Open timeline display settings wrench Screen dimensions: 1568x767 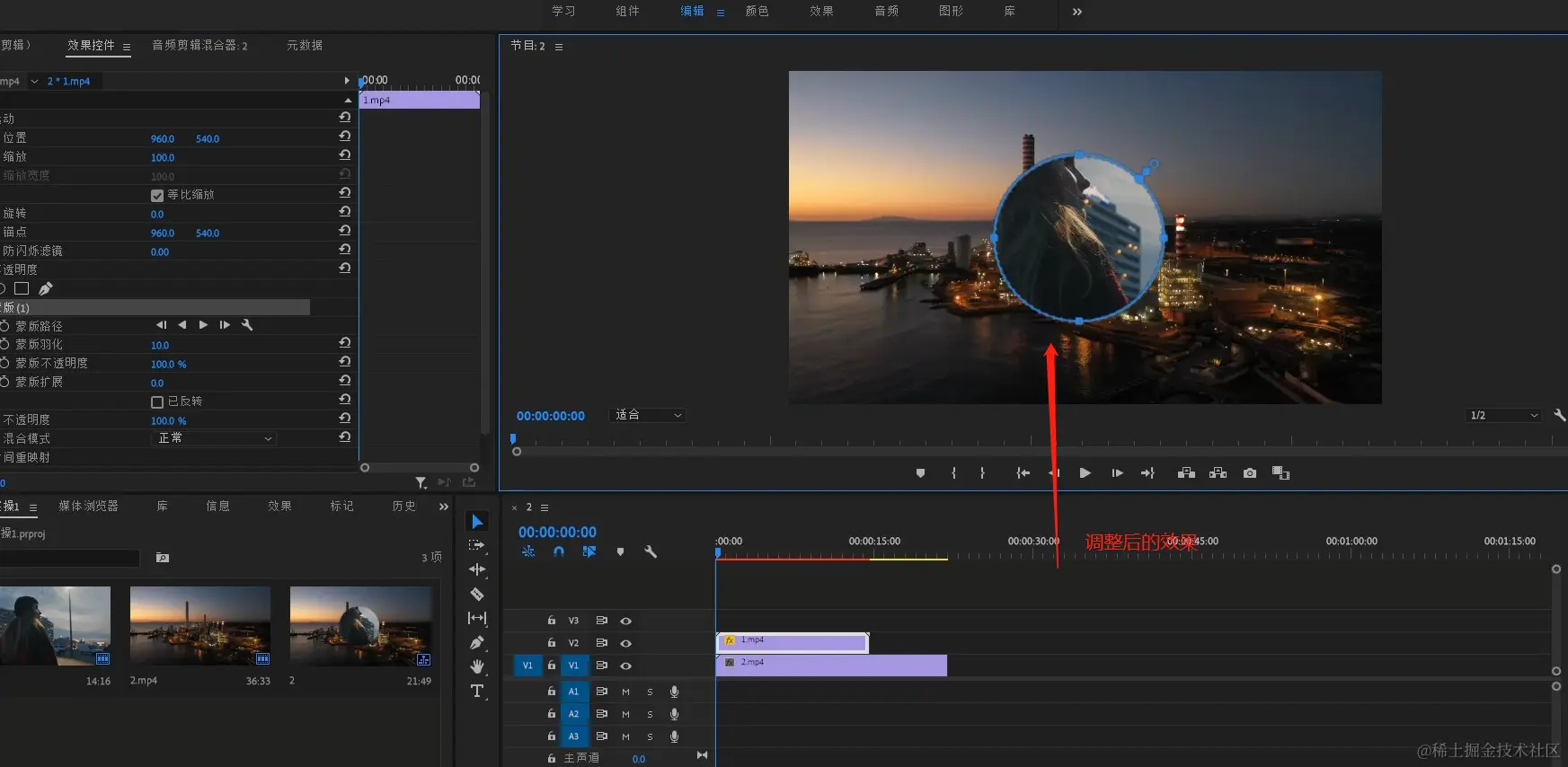[x=651, y=551]
